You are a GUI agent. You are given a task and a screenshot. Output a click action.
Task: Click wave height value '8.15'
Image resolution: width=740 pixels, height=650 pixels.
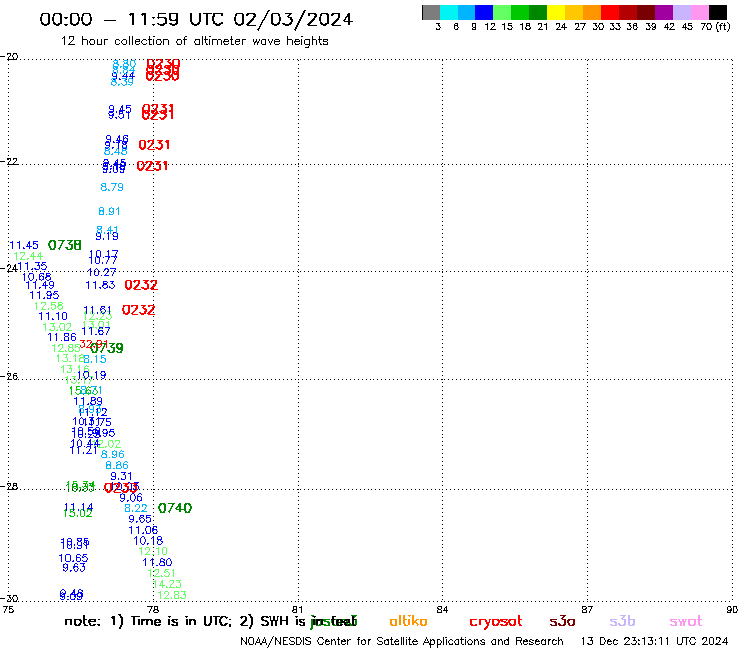click(x=95, y=360)
